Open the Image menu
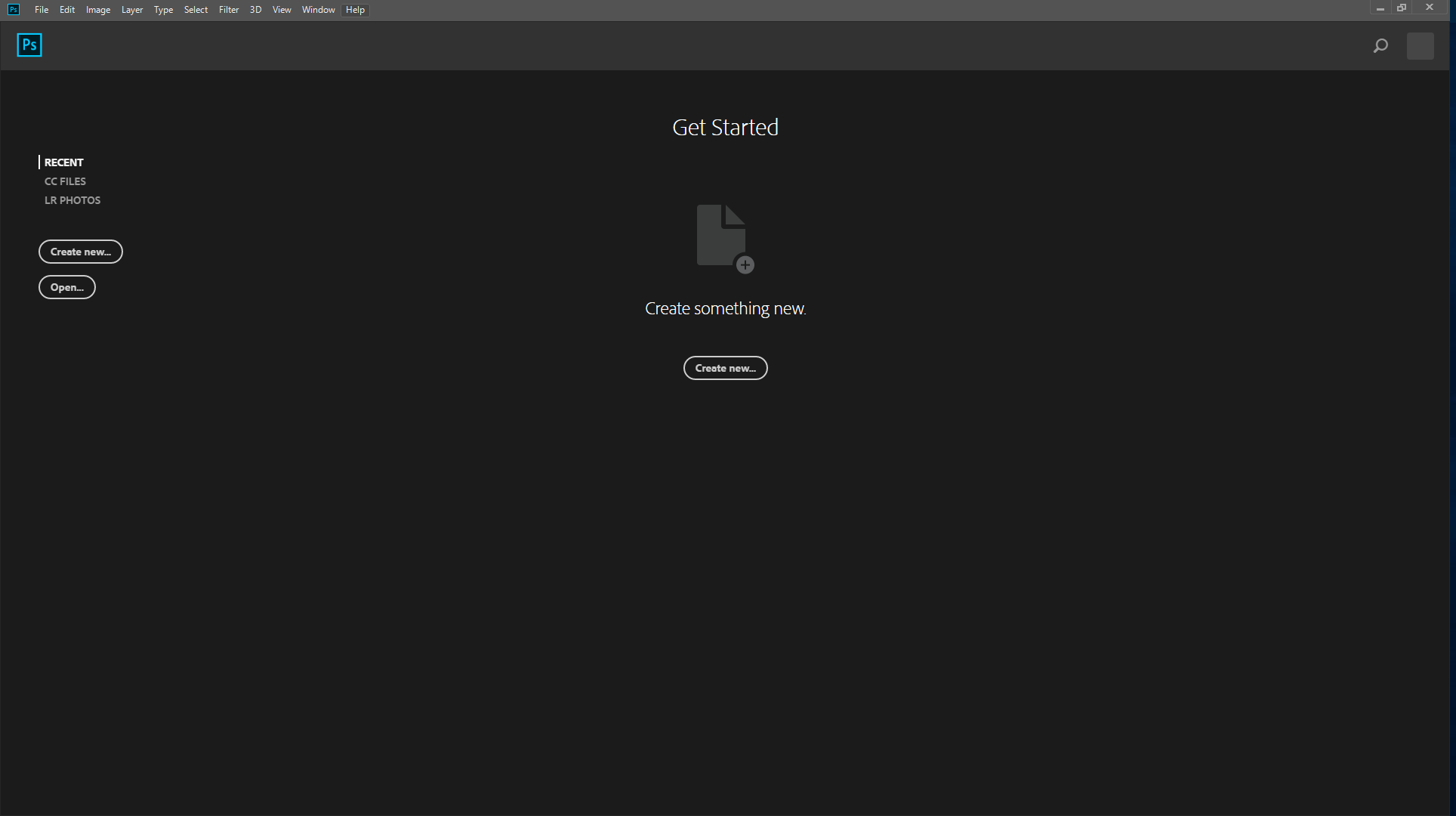Image resolution: width=1456 pixels, height=816 pixels. click(98, 10)
